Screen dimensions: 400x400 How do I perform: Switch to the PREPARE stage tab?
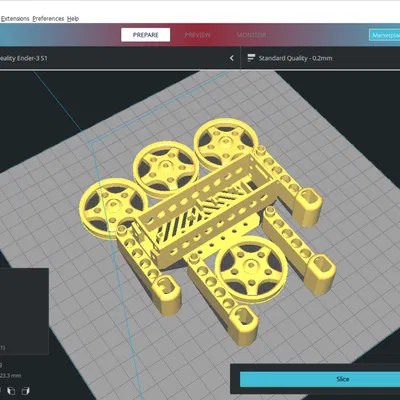[x=146, y=35]
